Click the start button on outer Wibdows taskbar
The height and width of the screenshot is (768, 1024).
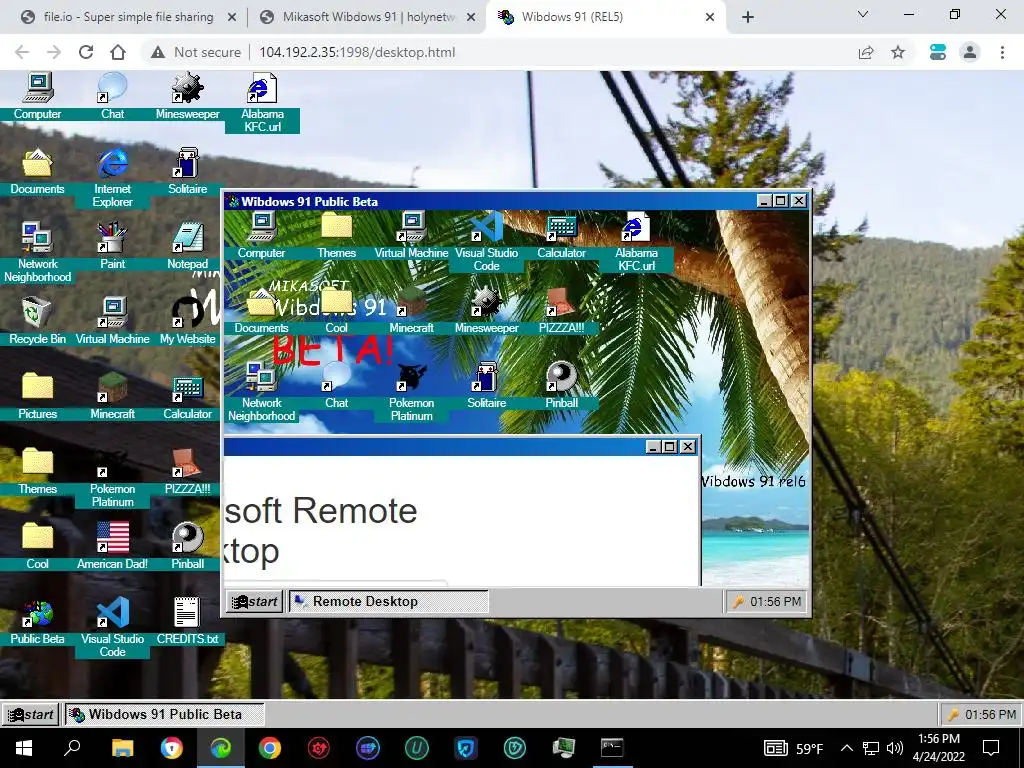click(x=31, y=714)
